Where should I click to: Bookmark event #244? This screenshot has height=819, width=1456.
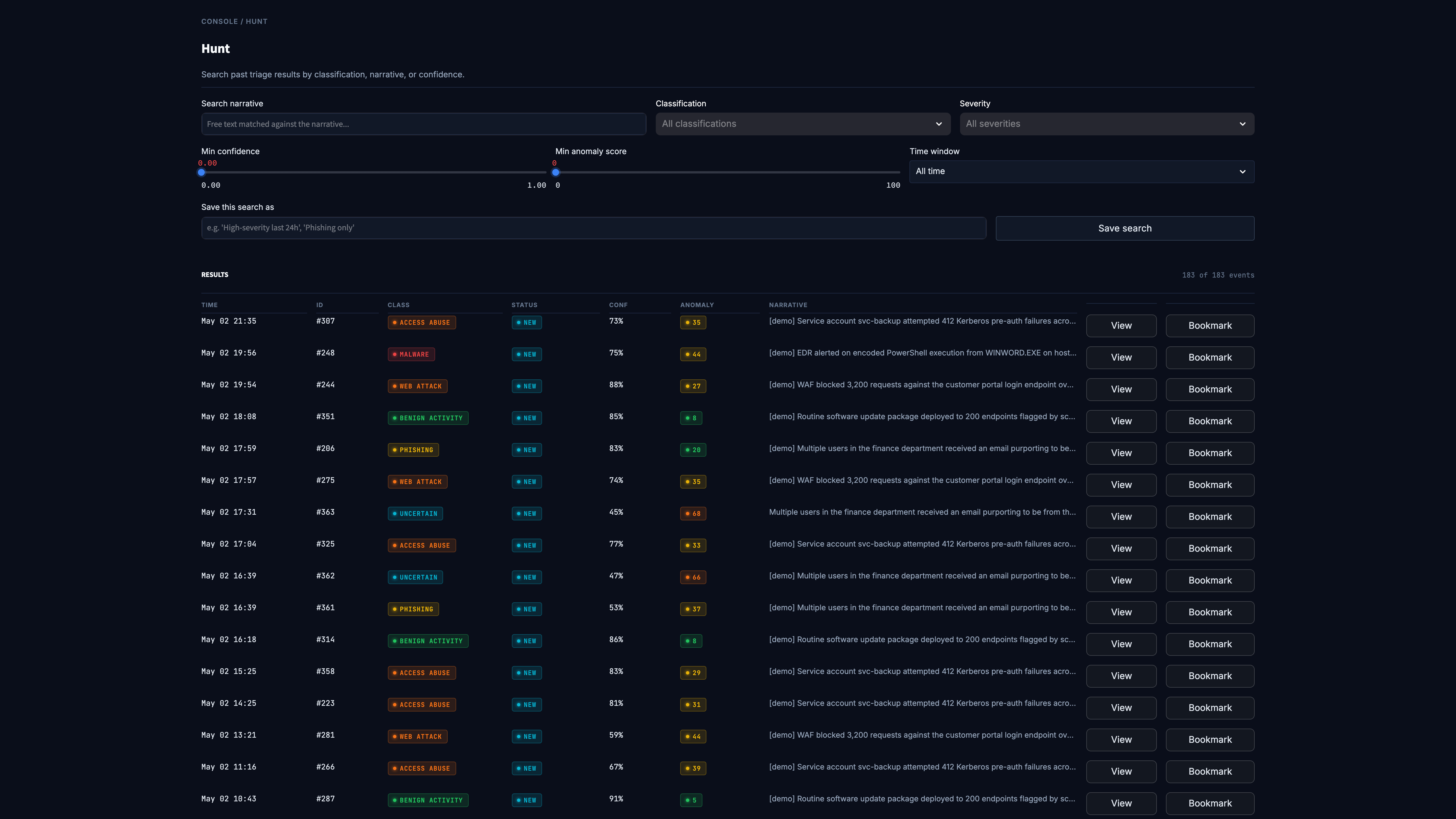[1210, 389]
